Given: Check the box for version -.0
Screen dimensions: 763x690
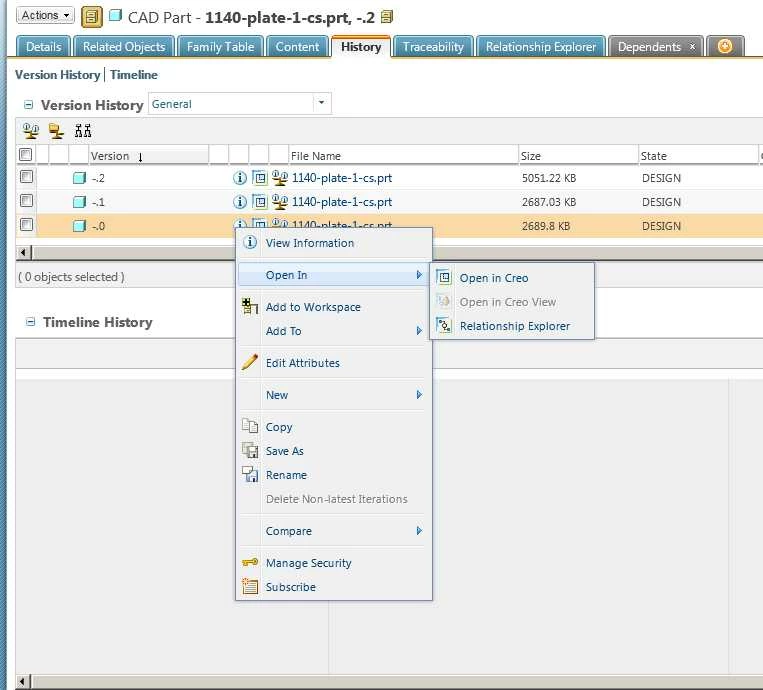Looking at the screenshot, I should (27, 224).
